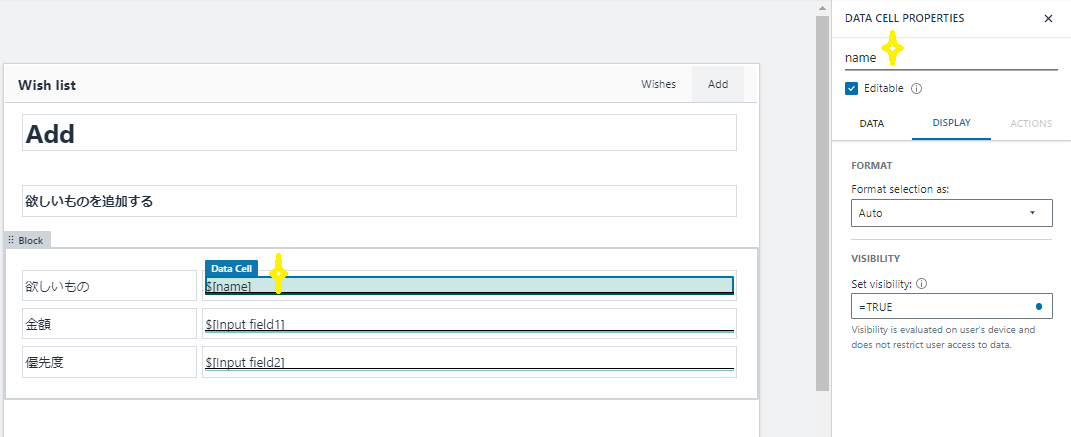Click the Block drag handle icon
Viewport: 1071px width, 437px height.
click(x=11, y=241)
